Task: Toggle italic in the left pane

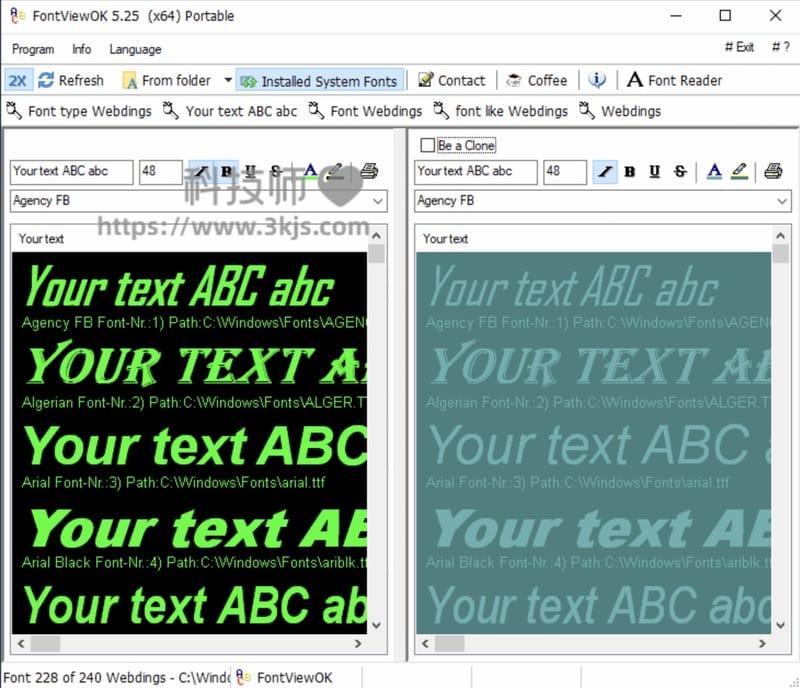Action: coord(201,171)
